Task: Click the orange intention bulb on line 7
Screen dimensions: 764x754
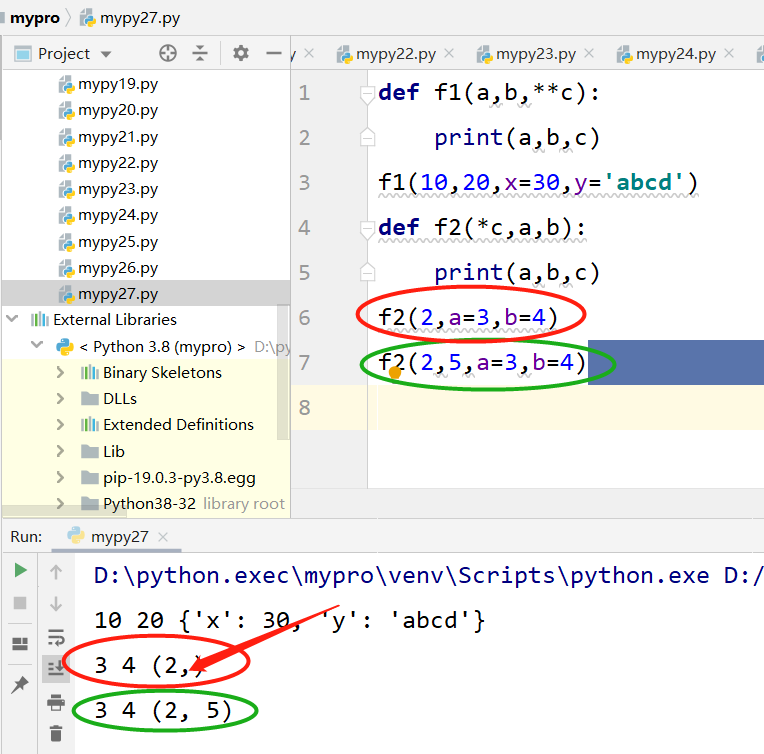Action: coord(395,373)
